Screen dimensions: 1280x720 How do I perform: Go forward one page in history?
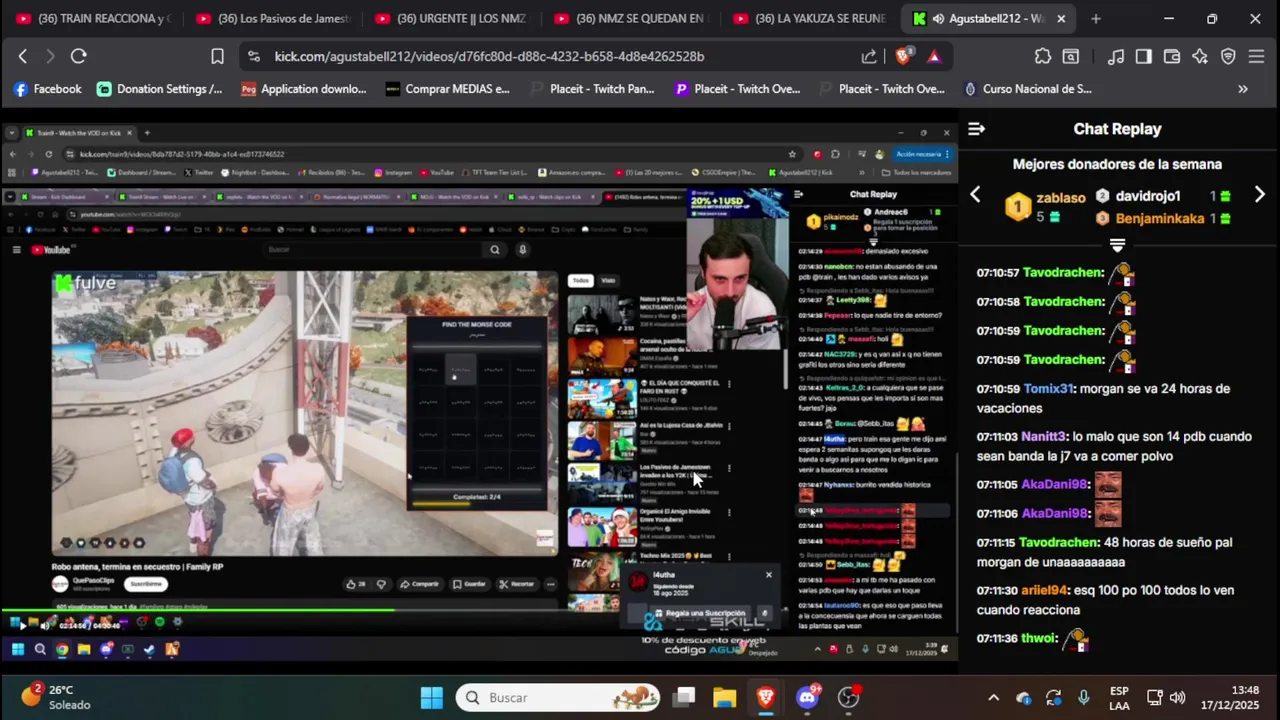coord(50,57)
